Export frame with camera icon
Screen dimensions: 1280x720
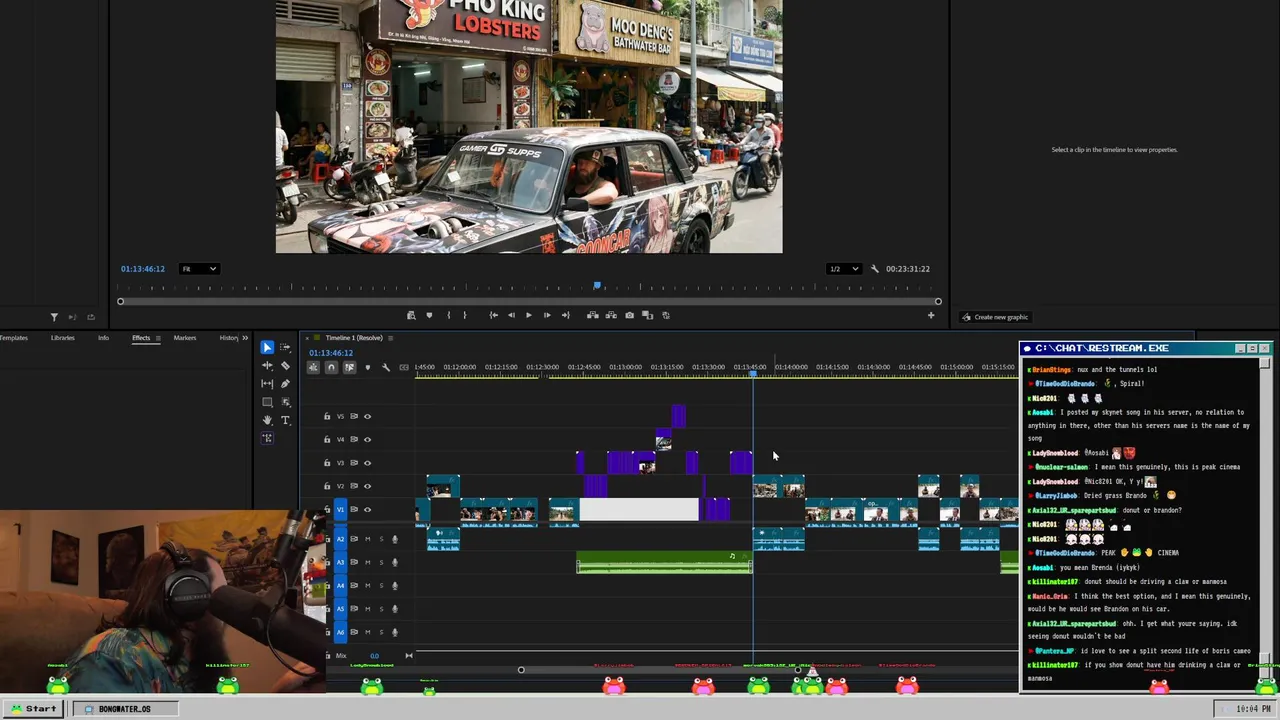(x=629, y=315)
